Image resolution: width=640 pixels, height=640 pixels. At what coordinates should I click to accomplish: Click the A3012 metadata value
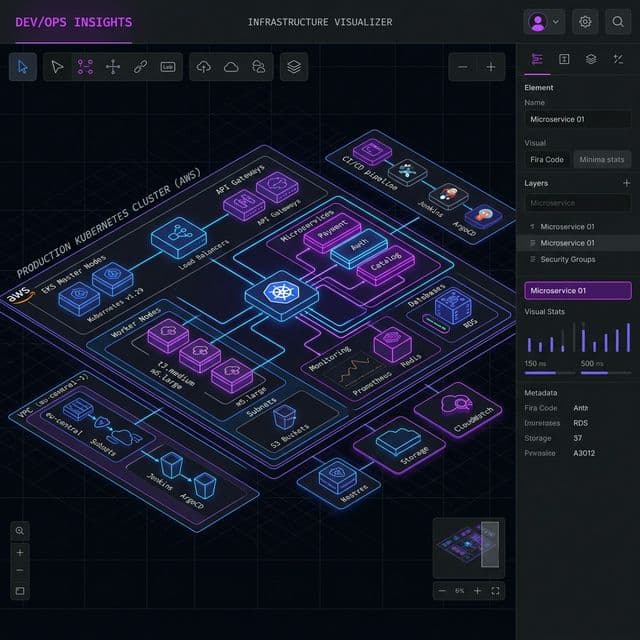tap(584, 453)
